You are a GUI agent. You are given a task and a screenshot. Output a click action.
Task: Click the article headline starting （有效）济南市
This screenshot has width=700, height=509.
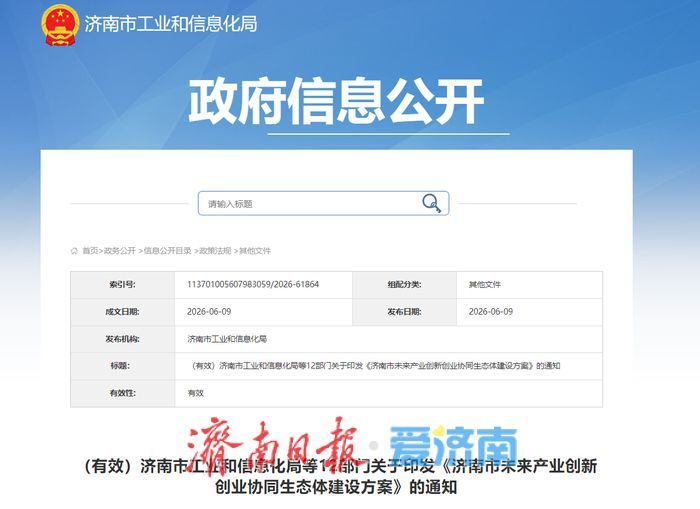[x=340, y=476]
